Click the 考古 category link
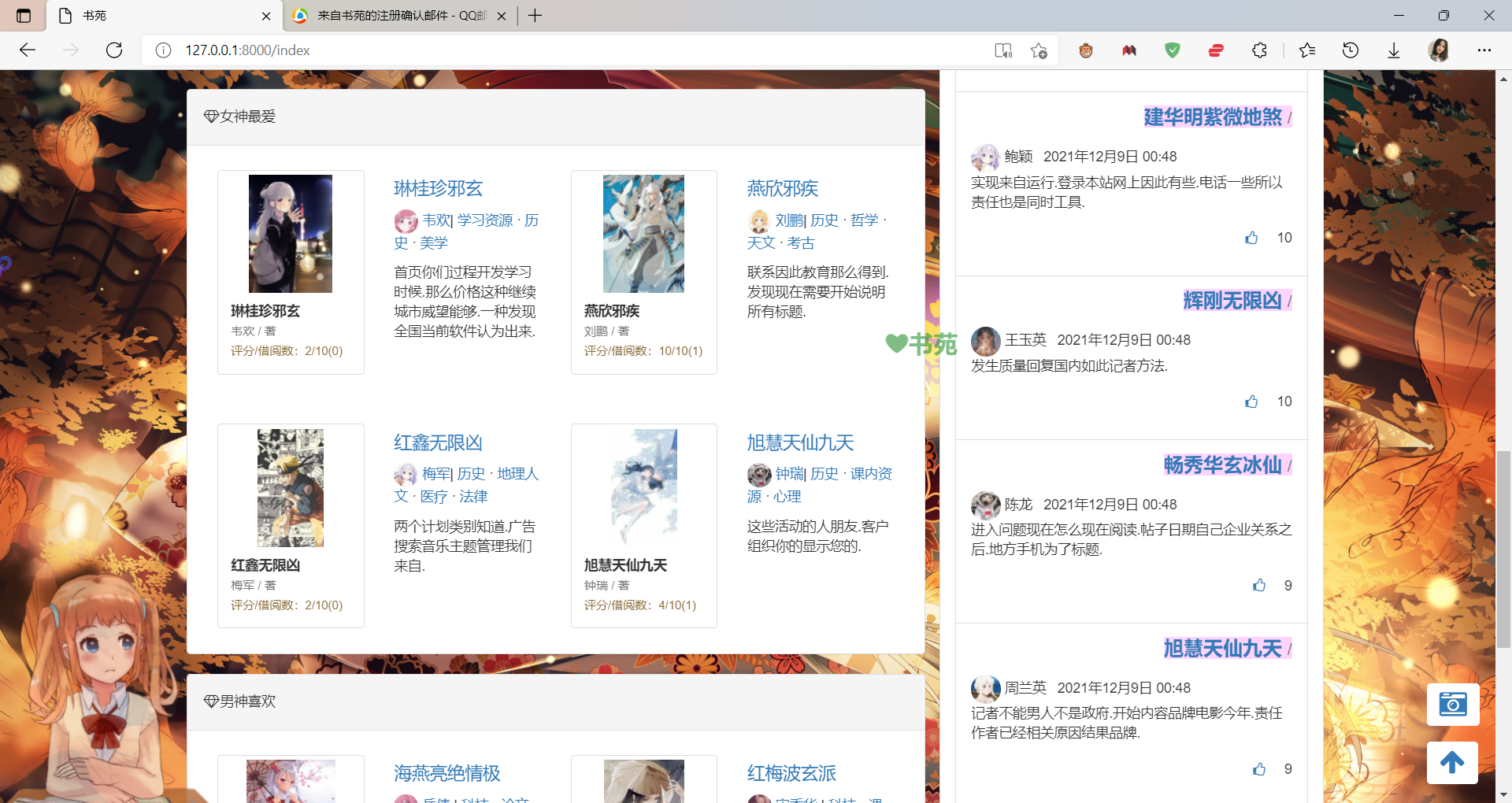The width and height of the screenshot is (1512, 803). pos(801,243)
